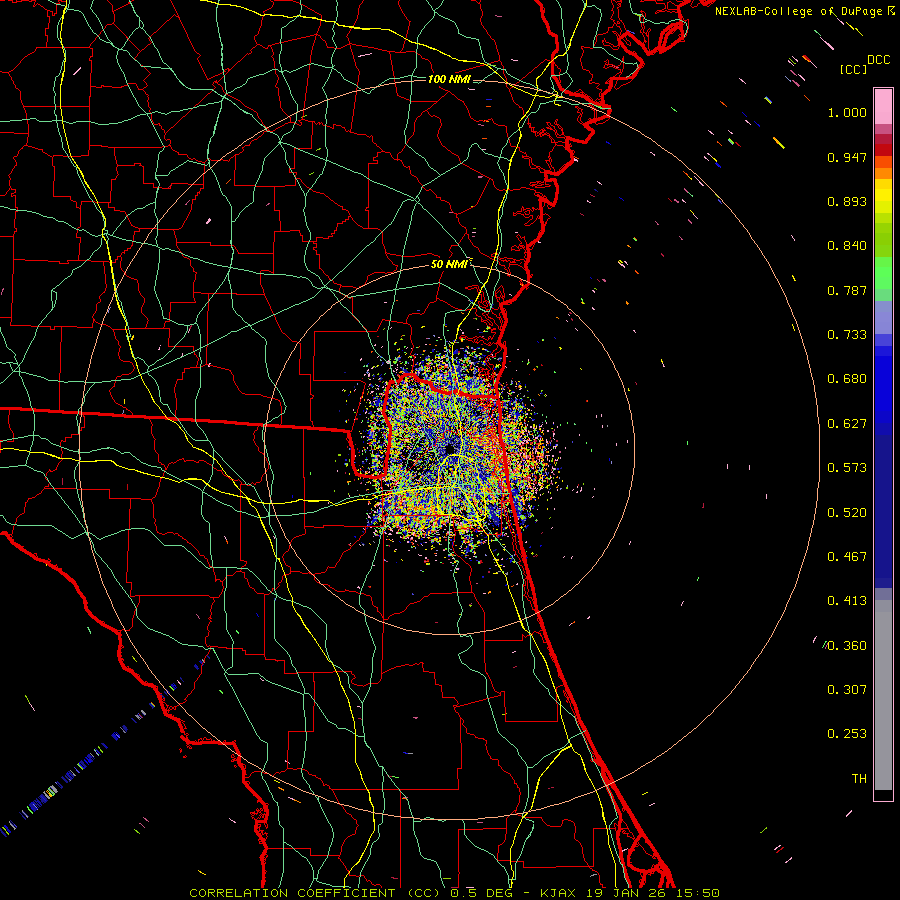Click the 0.733 legend value
The image size is (900, 900).
847,335
